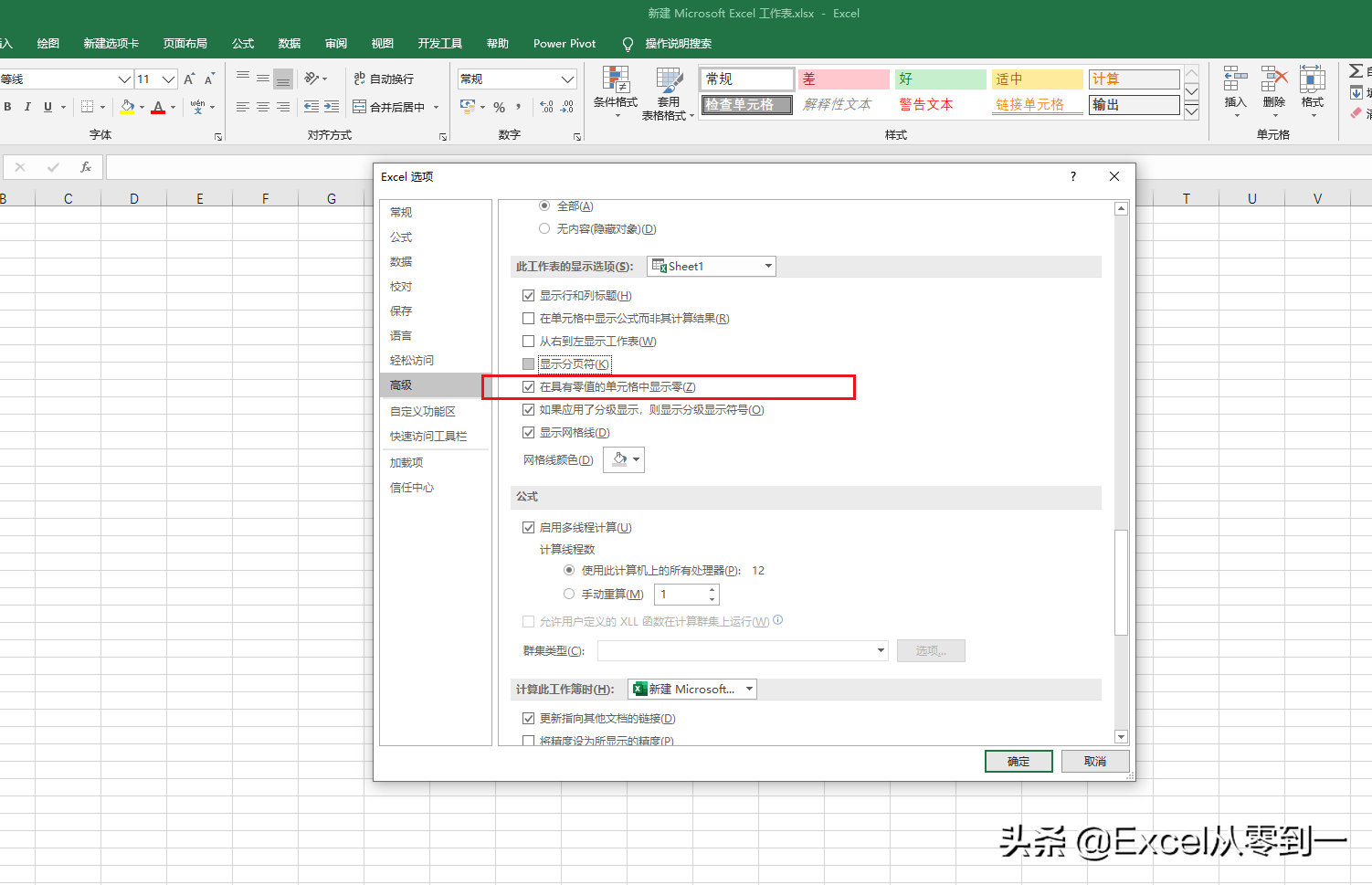Apply the yellow fill color bucket
This screenshot has width=1372, height=885.
127,107
